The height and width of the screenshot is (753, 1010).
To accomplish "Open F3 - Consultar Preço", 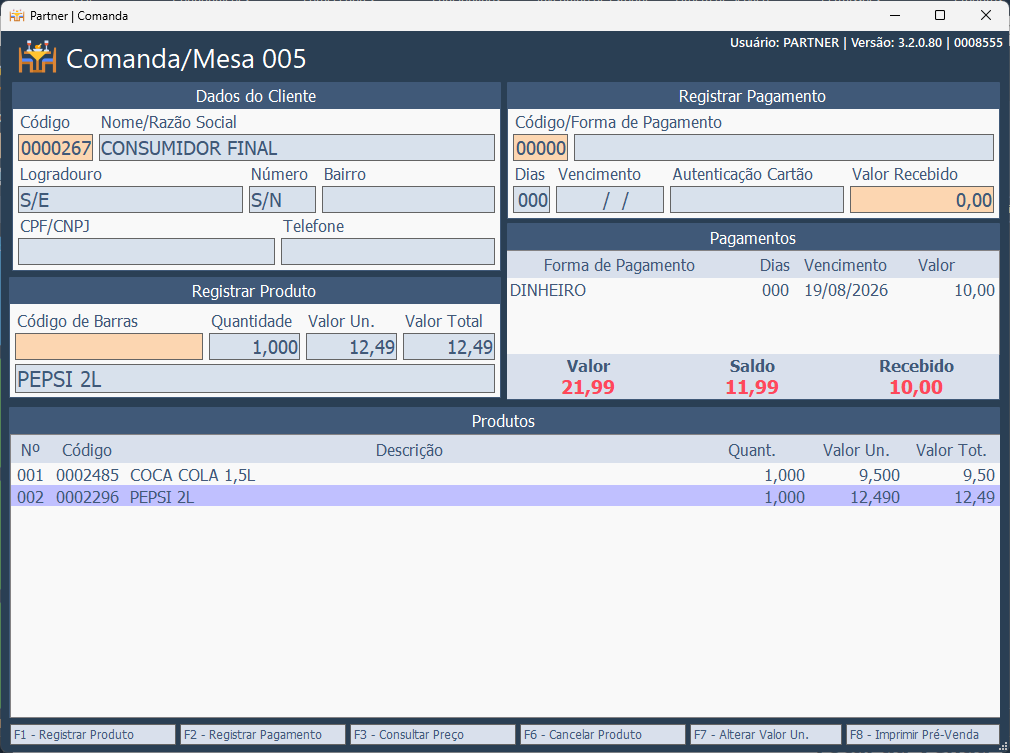I will click(433, 734).
